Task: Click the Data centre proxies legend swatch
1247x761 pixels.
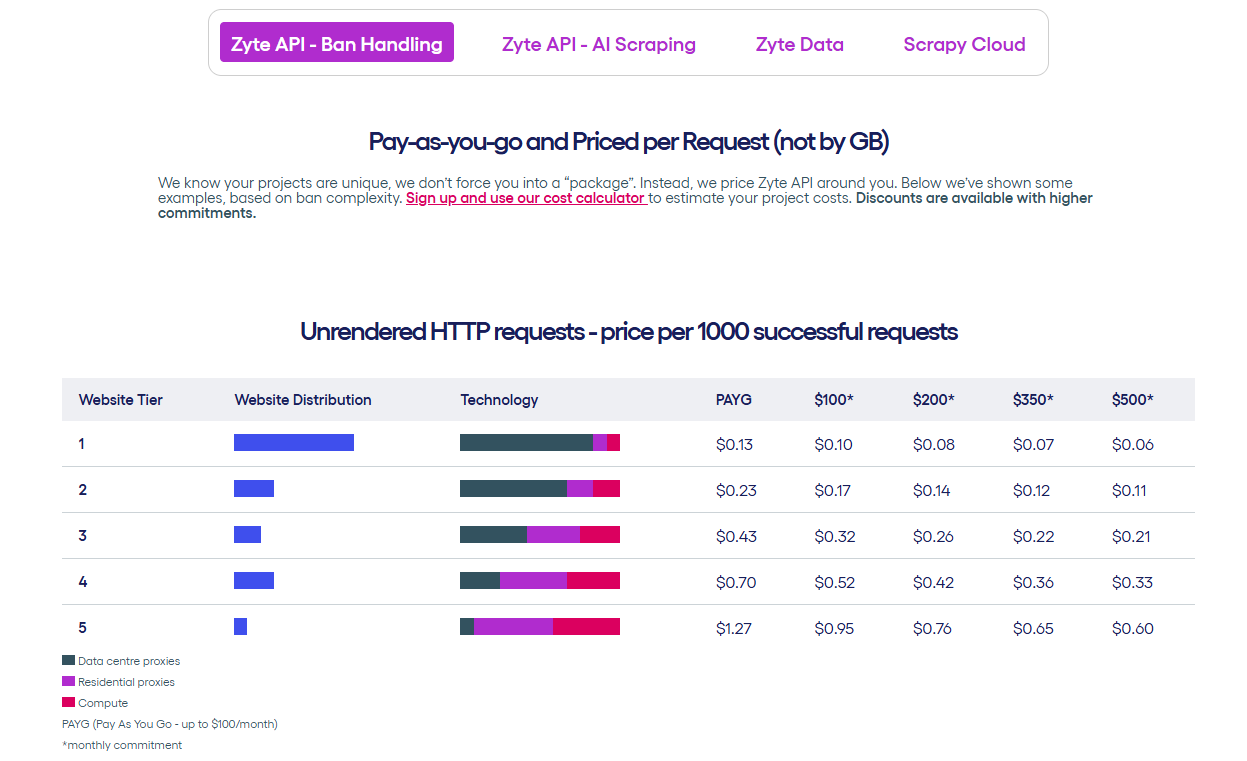Action: pyautogui.click(x=68, y=660)
